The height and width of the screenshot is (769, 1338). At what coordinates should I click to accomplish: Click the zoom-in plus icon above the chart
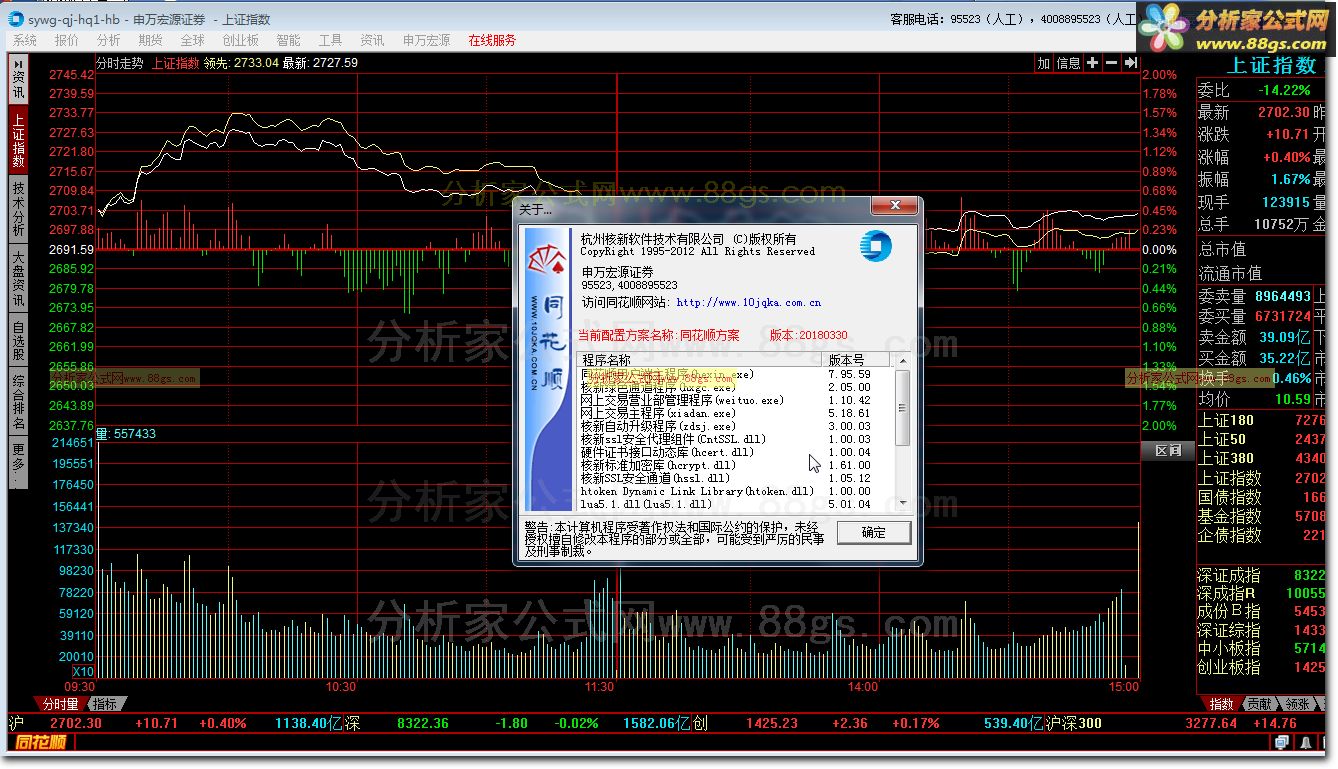tap(1092, 63)
